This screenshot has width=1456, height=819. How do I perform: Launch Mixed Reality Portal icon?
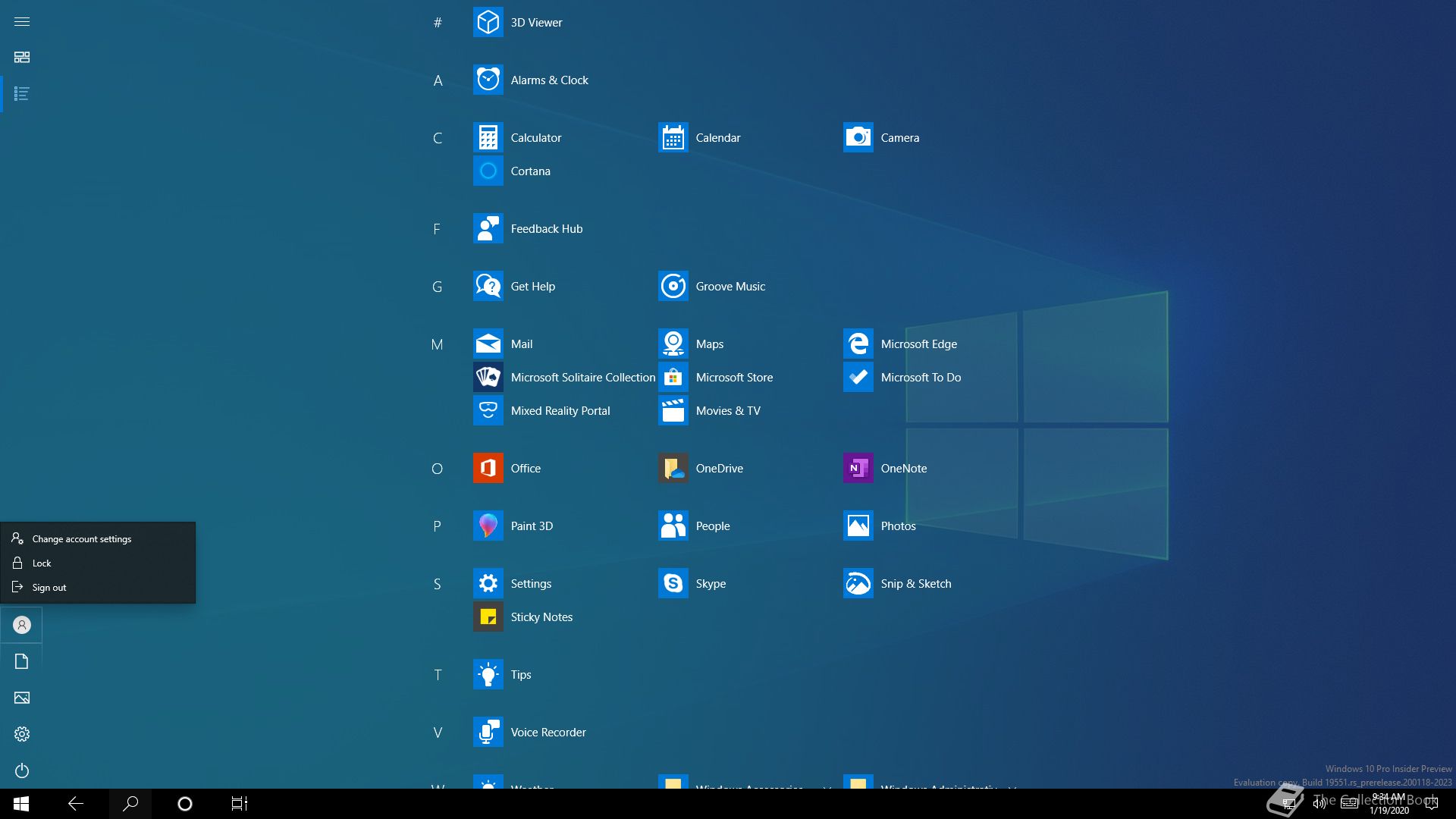point(488,410)
